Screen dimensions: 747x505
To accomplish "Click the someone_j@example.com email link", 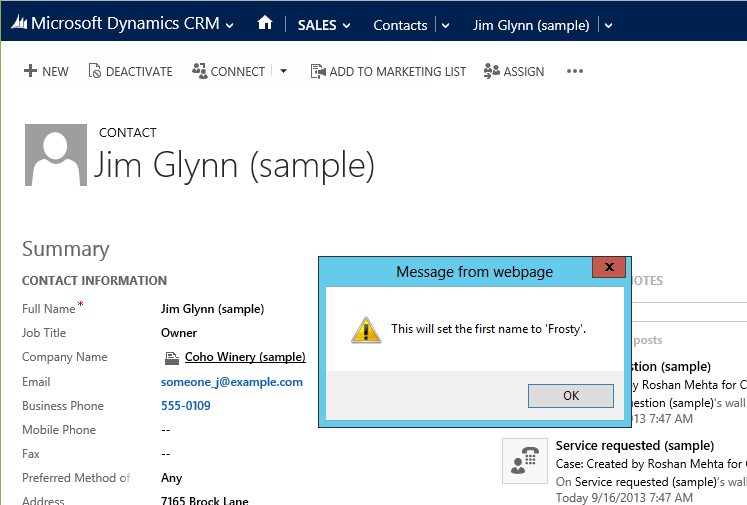I will click(232, 382).
